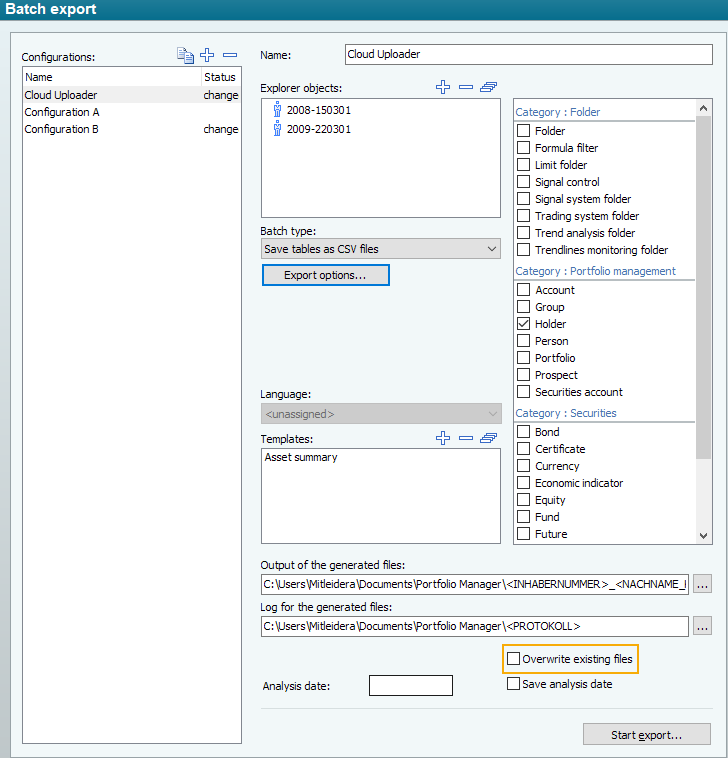This screenshot has width=728, height=758.
Task: Tick the Save analysis date checkbox
Action: pos(514,684)
